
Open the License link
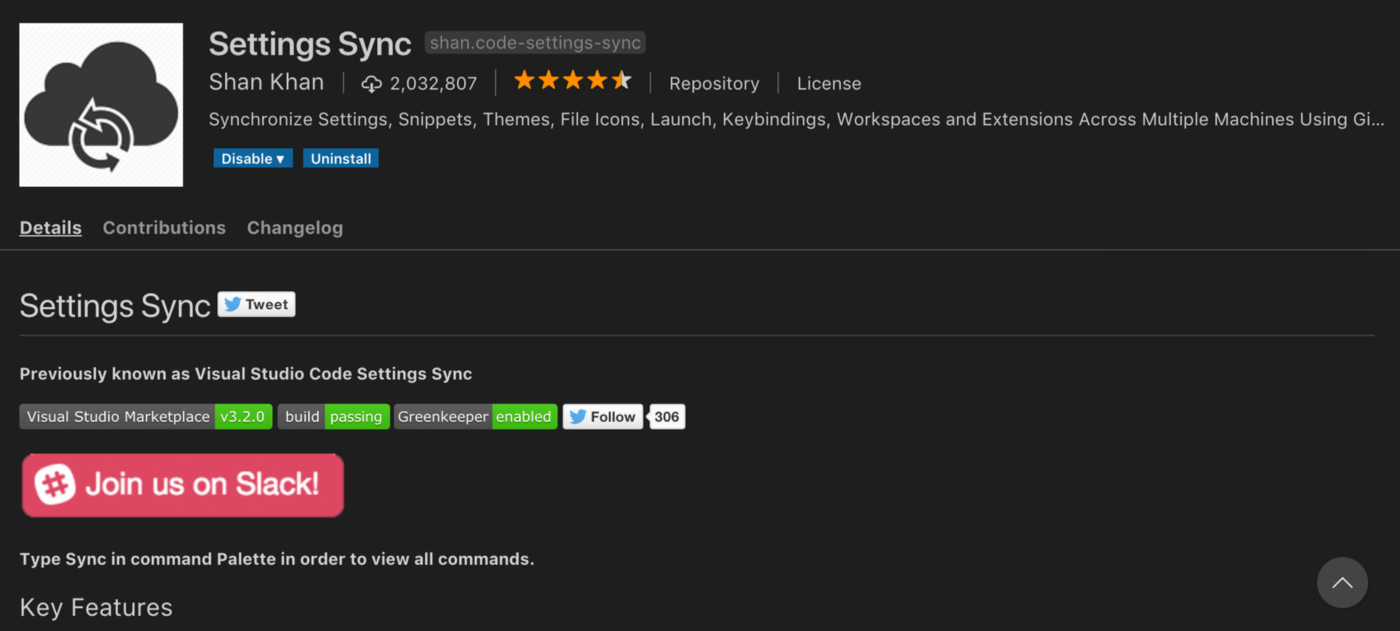coord(829,84)
